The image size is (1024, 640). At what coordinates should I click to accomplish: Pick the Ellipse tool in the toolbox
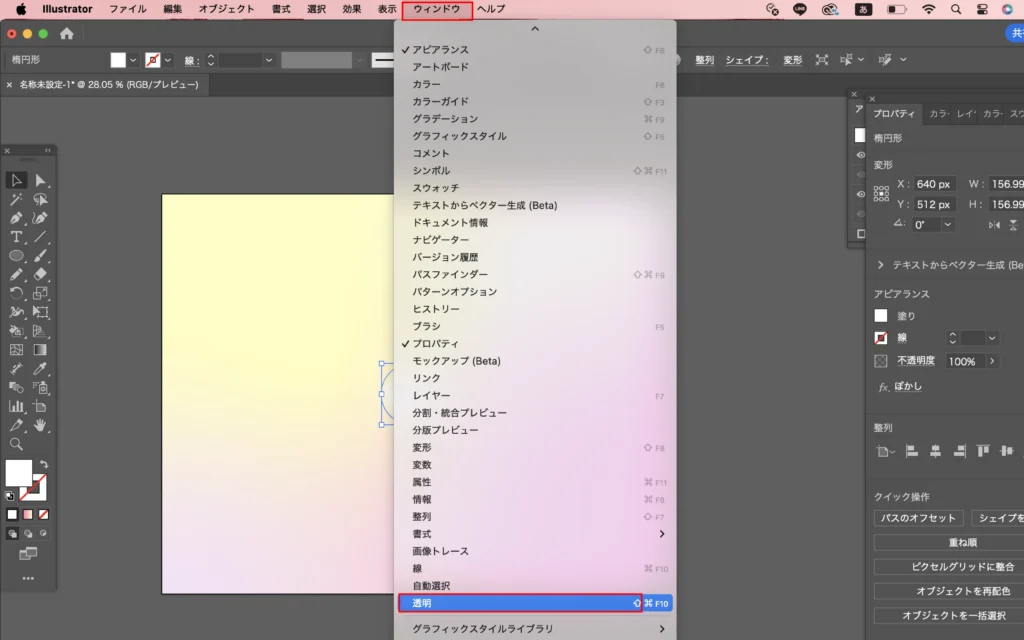16,256
